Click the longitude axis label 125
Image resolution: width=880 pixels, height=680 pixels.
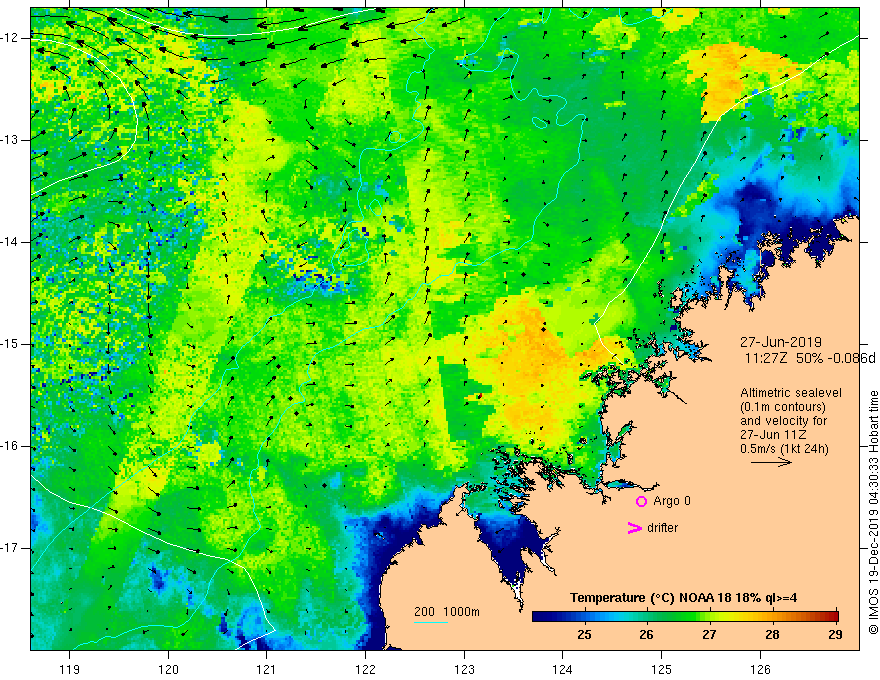point(662,669)
